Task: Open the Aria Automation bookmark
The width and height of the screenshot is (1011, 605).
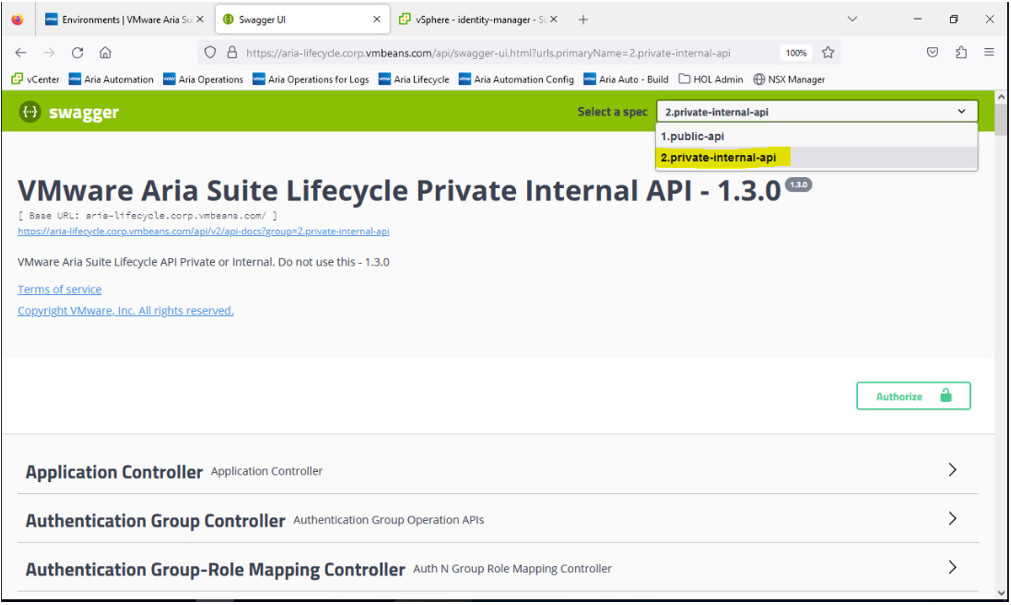Action: tap(111, 79)
